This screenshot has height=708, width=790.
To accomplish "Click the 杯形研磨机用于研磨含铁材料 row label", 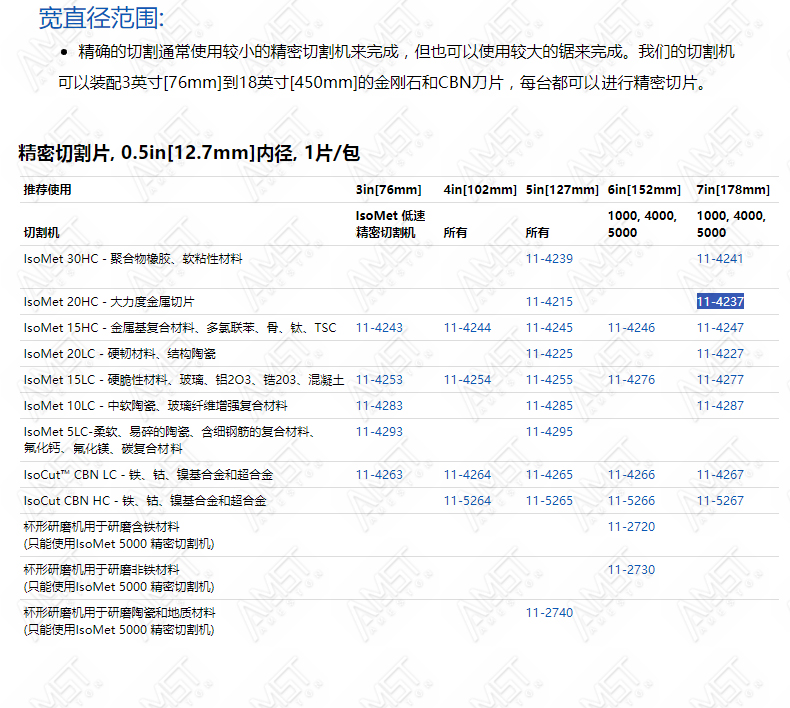I will pyautogui.click(x=119, y=535).
